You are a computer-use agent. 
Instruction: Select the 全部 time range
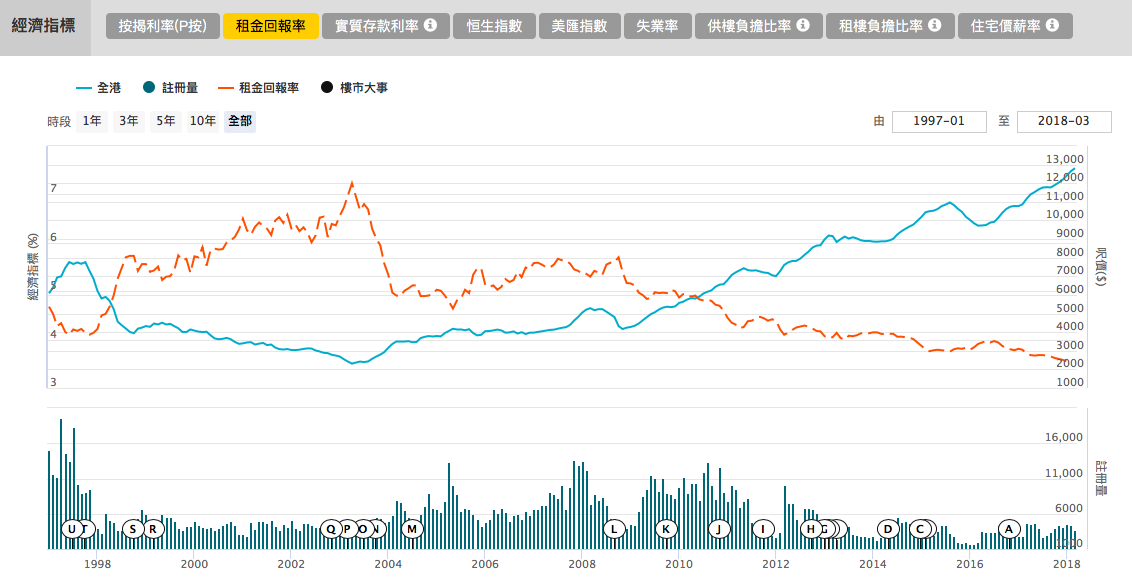(240, 121)
